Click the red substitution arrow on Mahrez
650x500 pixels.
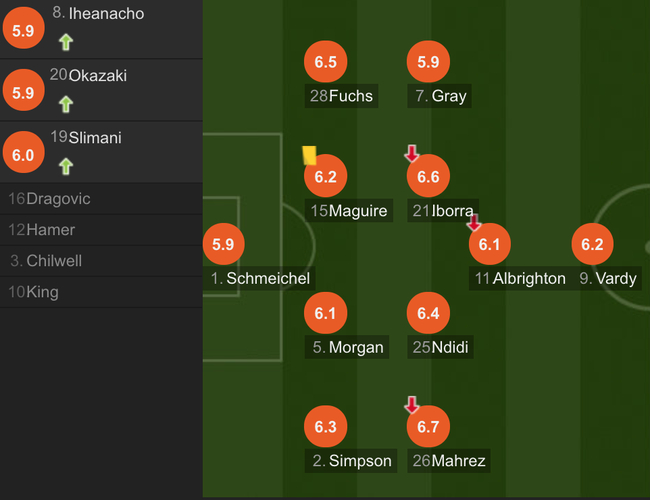click(411, 405)
